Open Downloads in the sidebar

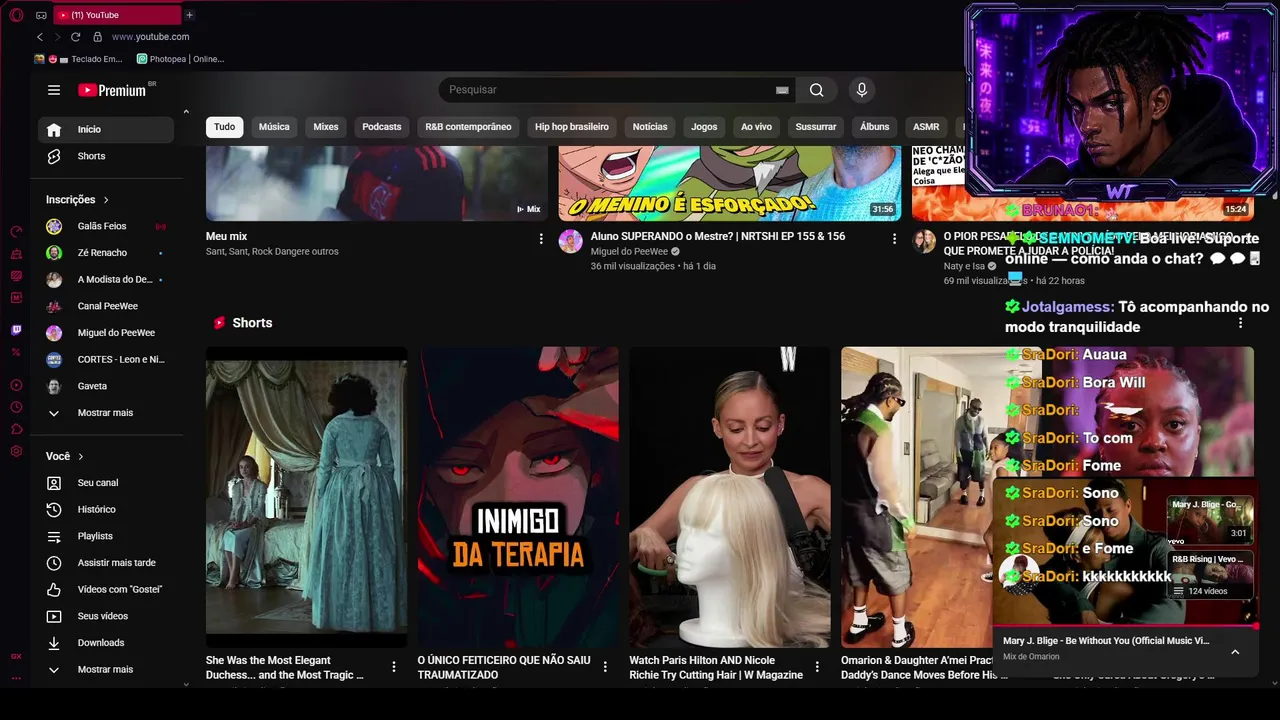click(x=106, y=643)
